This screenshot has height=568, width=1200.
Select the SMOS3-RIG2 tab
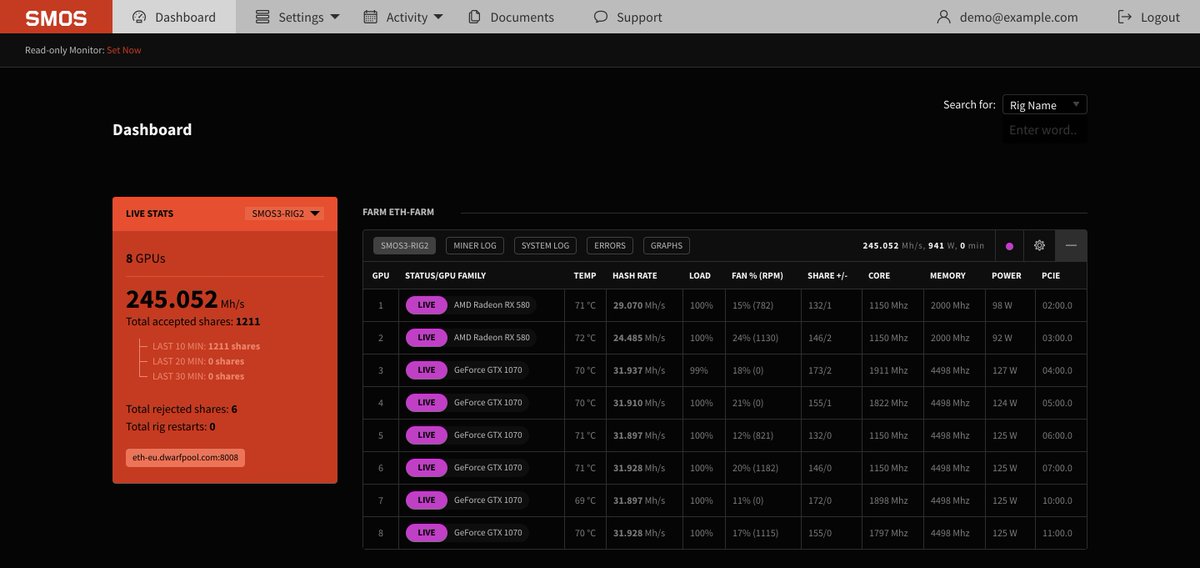click(405, 245)
